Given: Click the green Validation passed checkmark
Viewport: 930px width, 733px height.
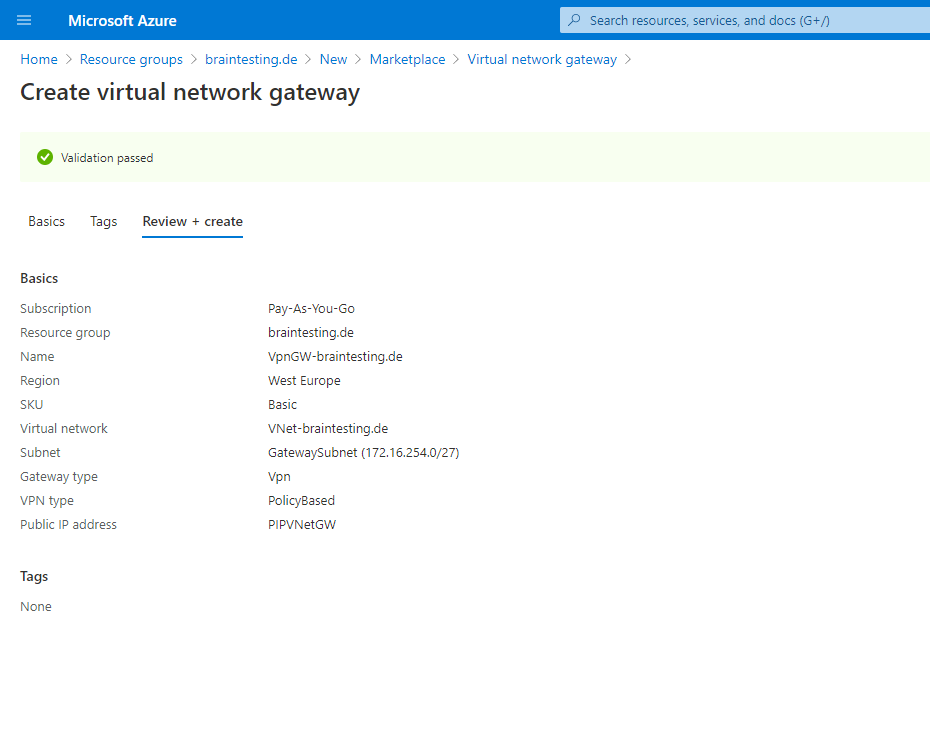Looking at the screenshot, I should pos(45,157).
